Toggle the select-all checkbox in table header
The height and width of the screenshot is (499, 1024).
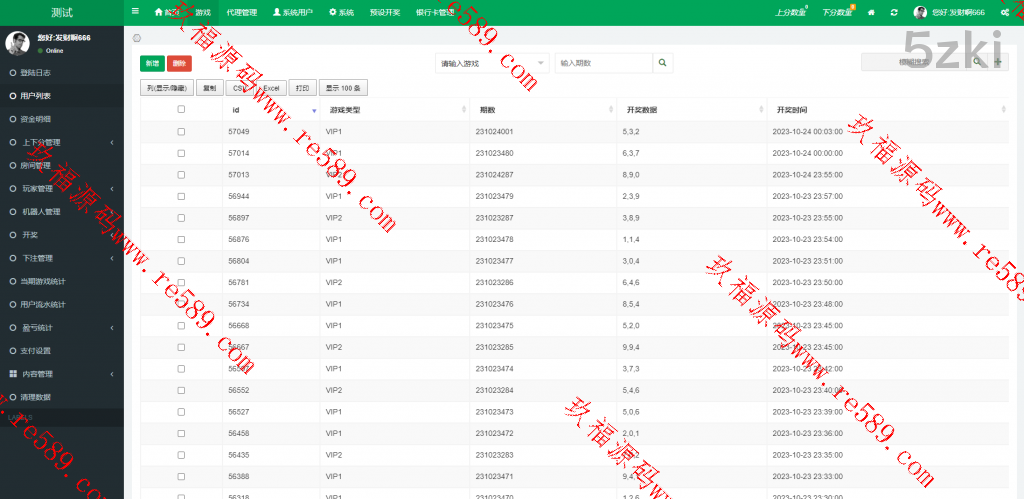pos(181,110)
